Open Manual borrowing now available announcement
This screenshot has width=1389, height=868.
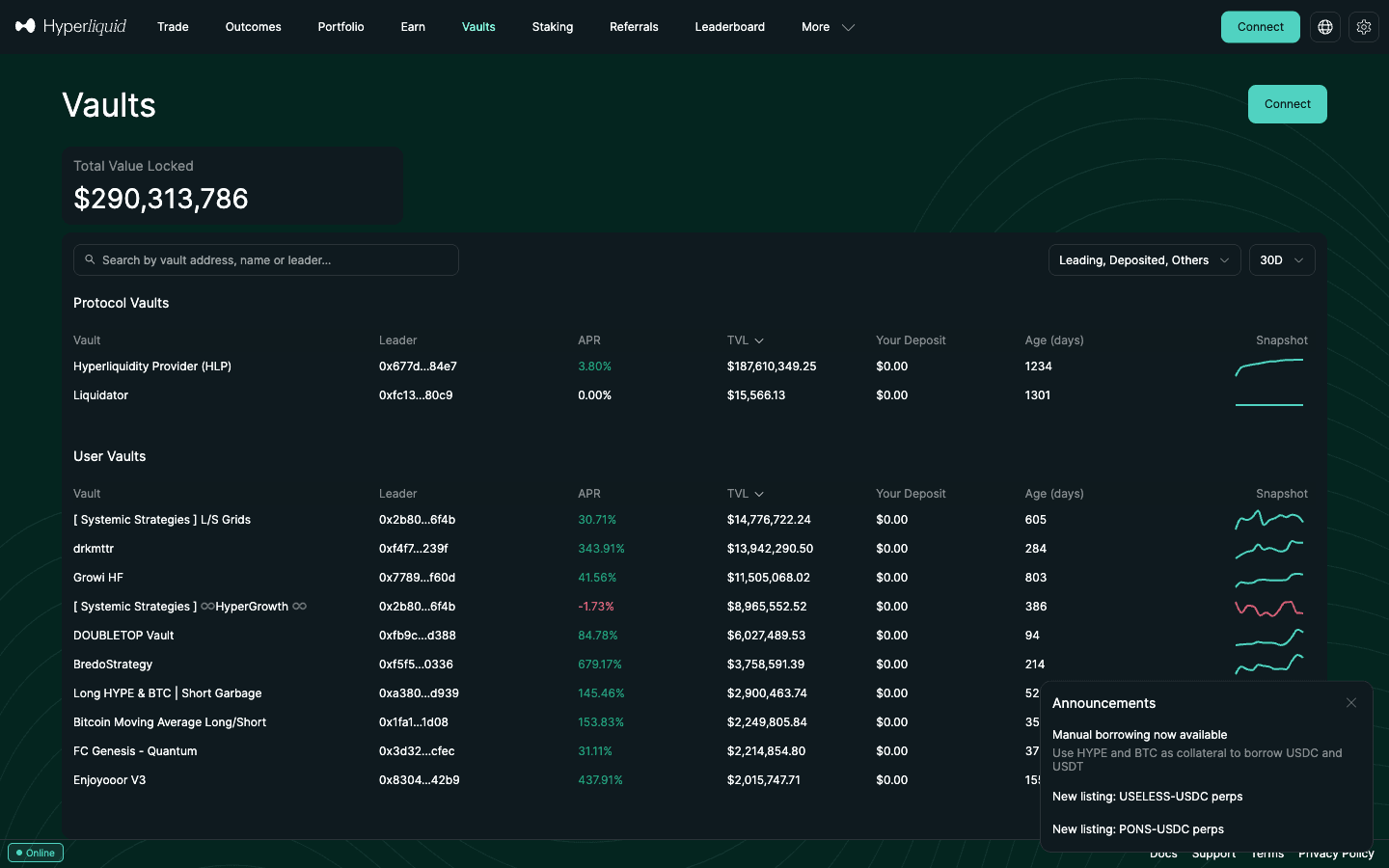click(x=1140, y=735)
